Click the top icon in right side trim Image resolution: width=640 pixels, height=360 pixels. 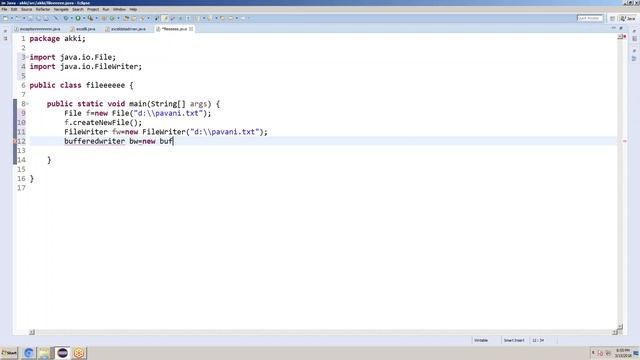click(634, 31)
